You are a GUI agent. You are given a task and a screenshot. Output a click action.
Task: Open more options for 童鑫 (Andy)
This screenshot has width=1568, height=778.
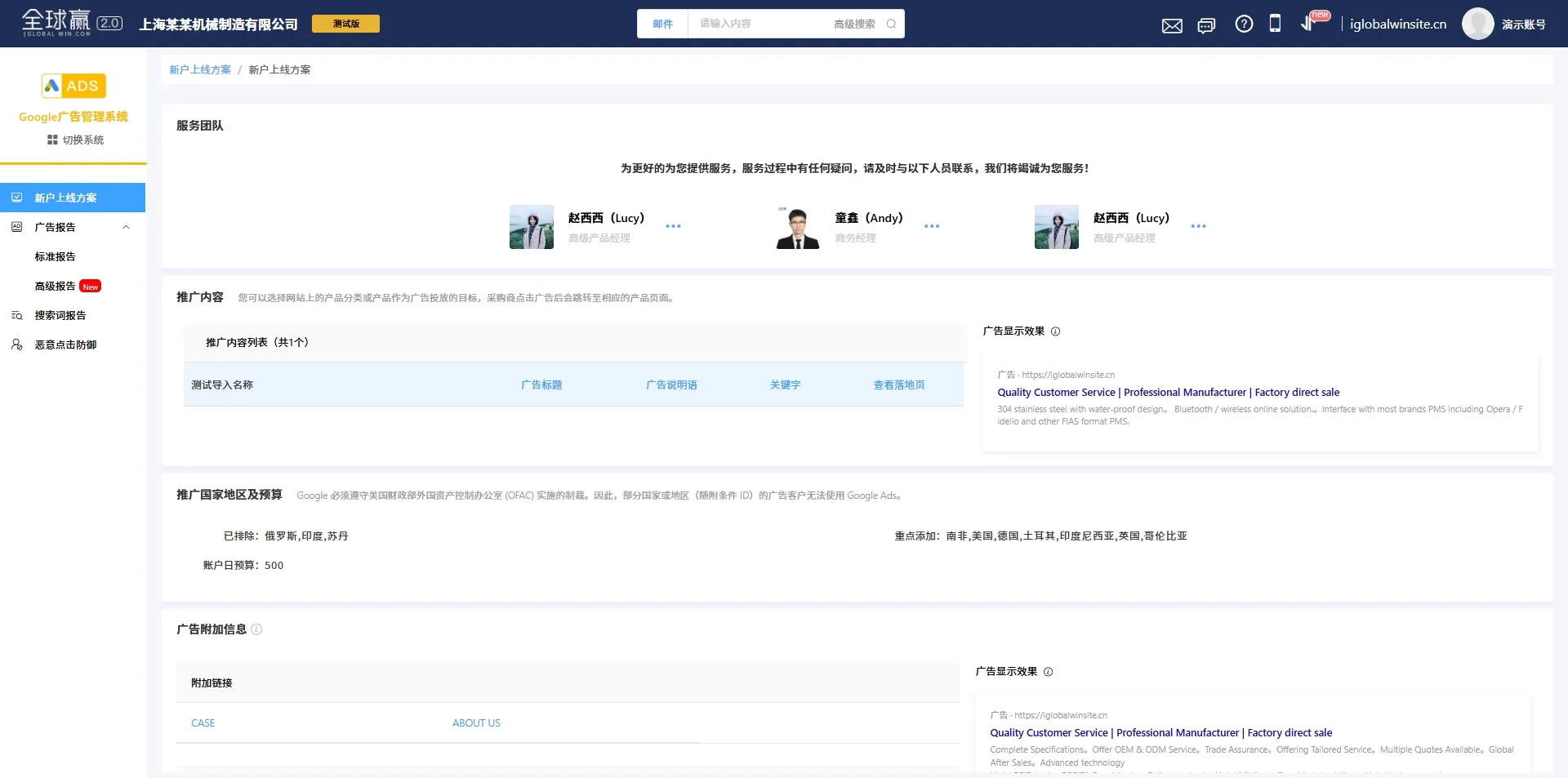932,226
